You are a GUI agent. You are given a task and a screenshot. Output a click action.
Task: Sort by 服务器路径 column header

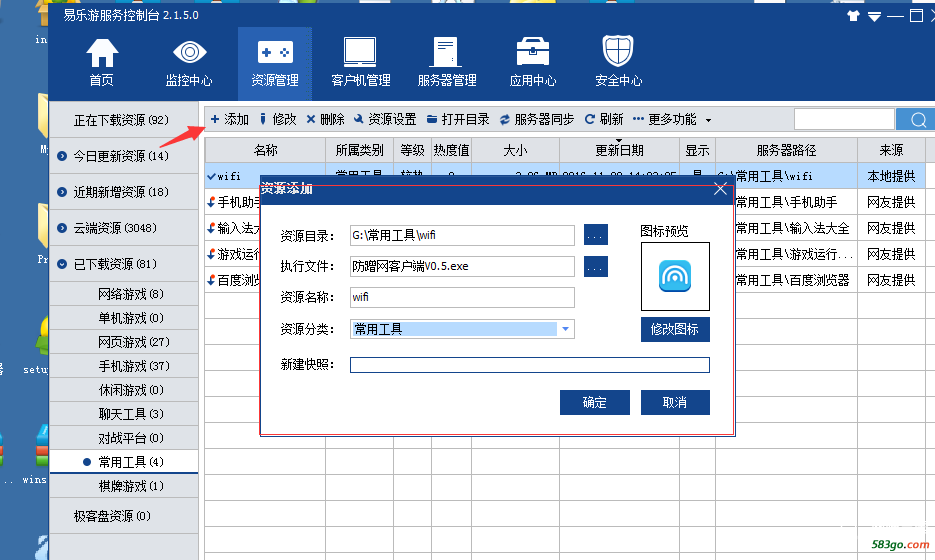[x=786, y=150]
